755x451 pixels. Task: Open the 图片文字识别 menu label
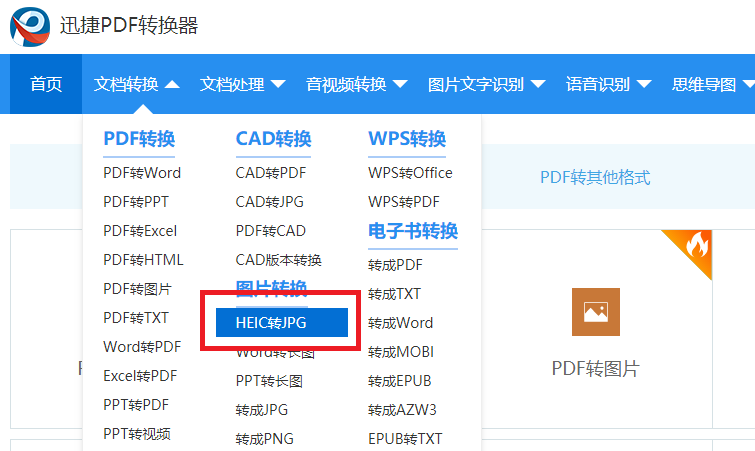[x=476, y=84]
